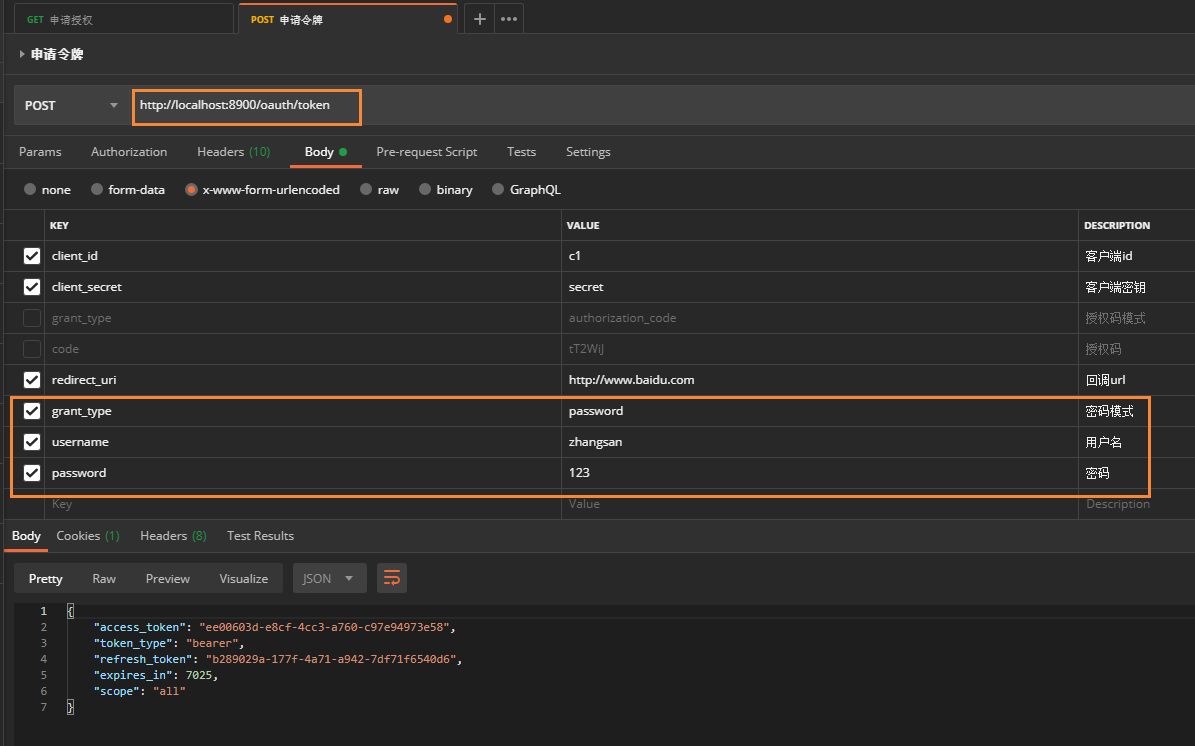This screenshot has width=1195, height=746.
Task: Click the expires_in value 7025
Action: [199, 675]
